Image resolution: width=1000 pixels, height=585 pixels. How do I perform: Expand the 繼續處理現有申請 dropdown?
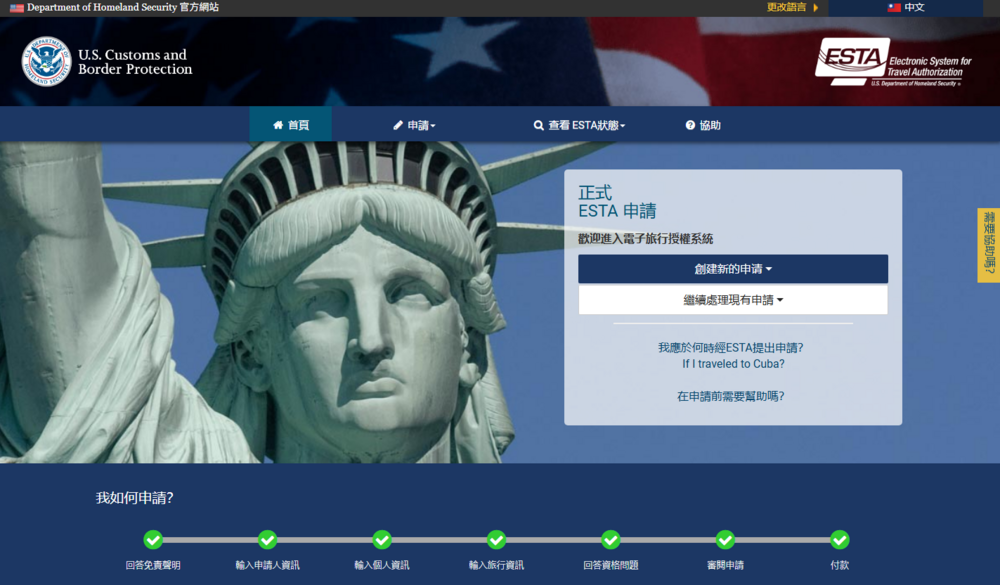pyautogui.click(x=732, y=300)
